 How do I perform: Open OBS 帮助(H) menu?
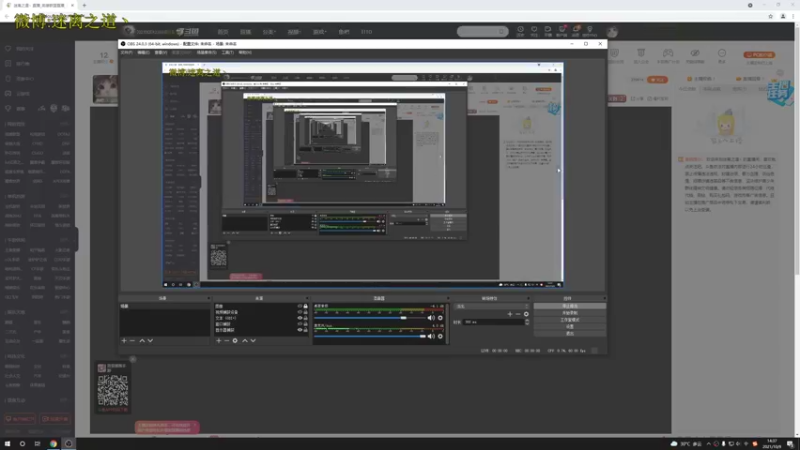[245, 53]
